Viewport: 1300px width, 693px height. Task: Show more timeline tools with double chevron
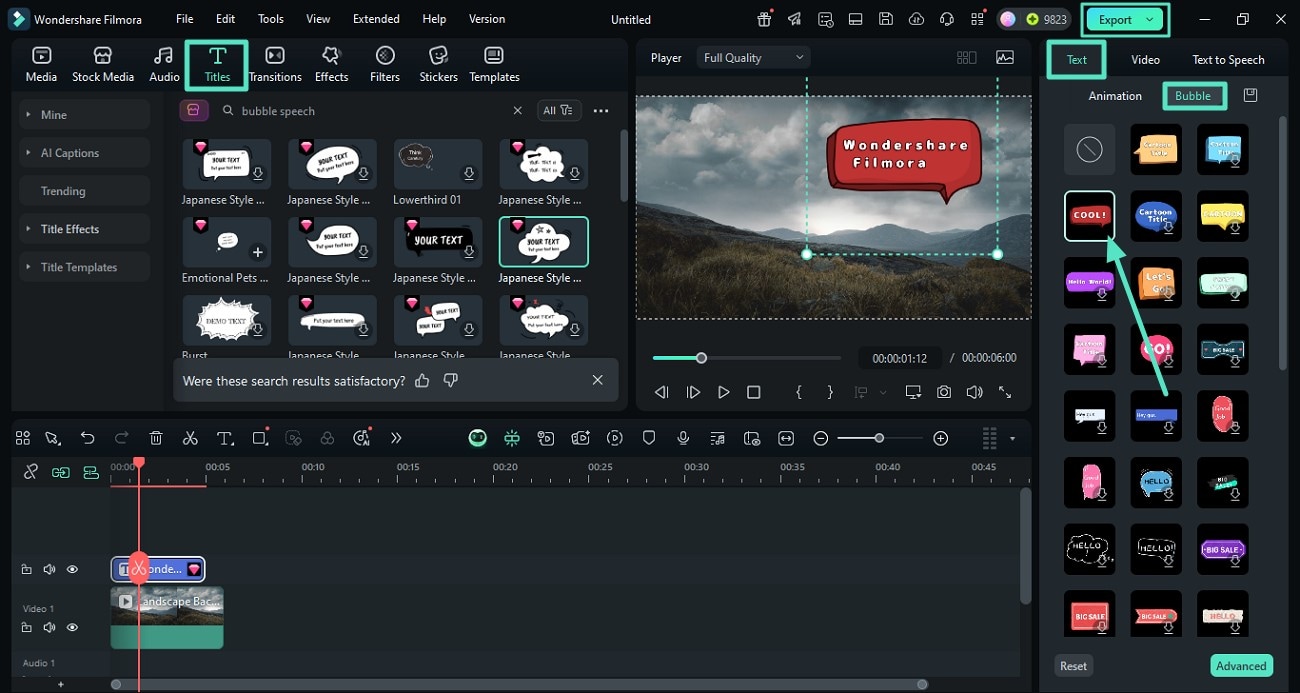396,438
